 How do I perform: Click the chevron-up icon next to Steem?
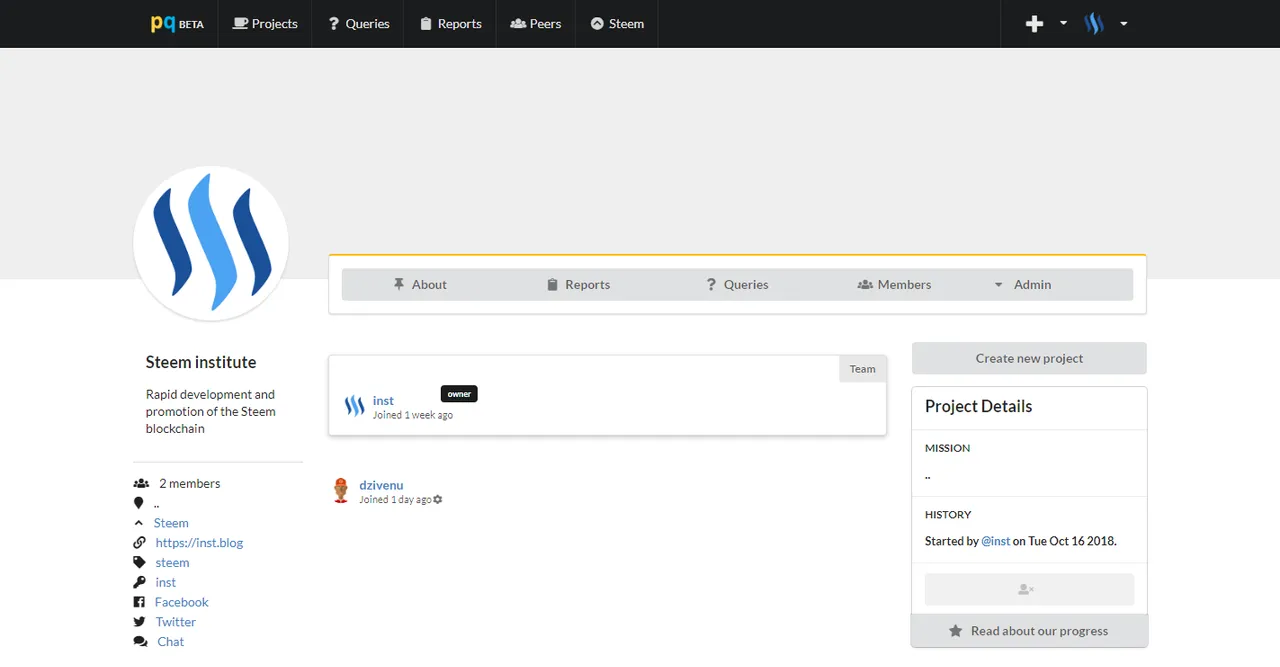[139, 523]
